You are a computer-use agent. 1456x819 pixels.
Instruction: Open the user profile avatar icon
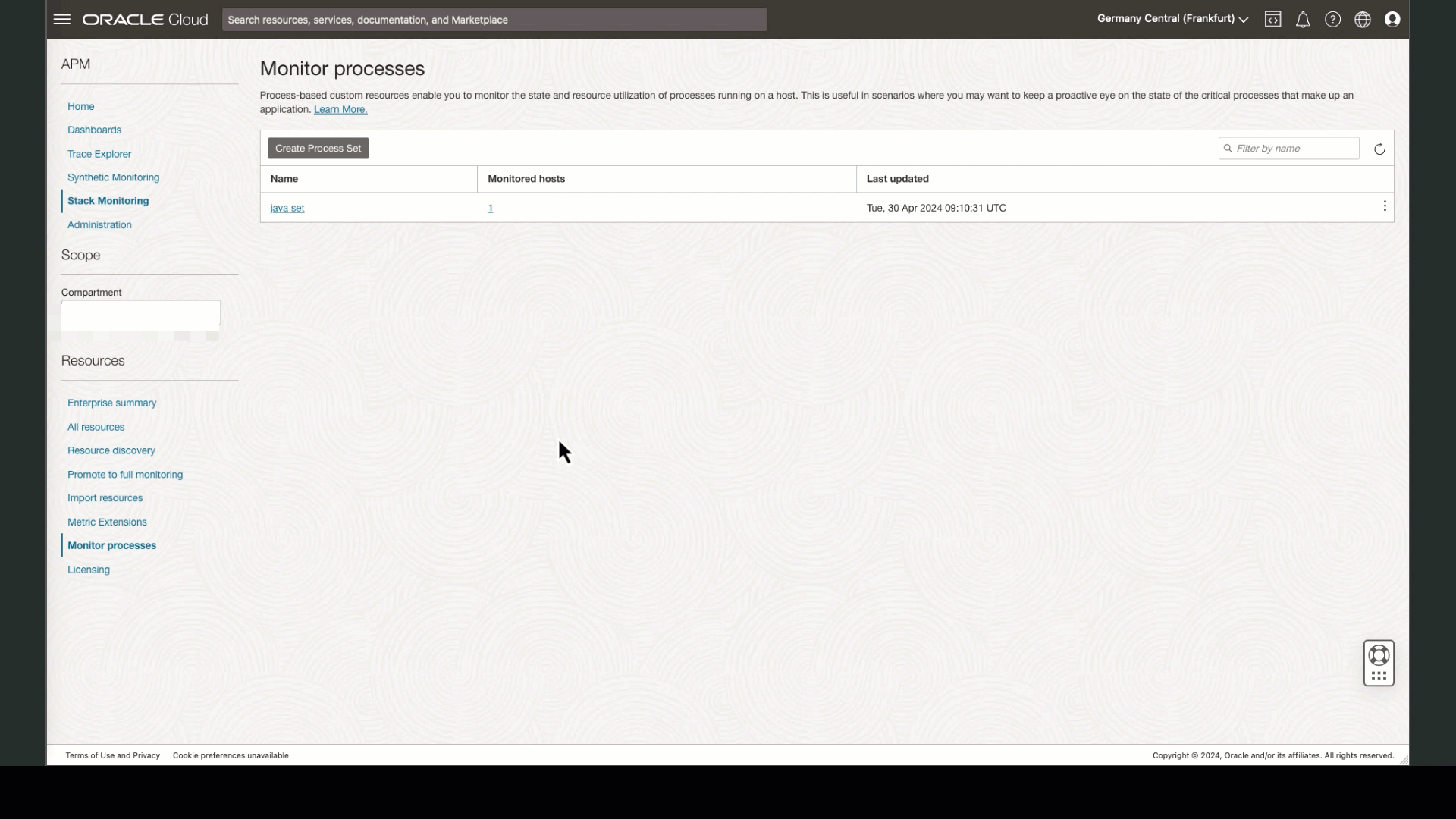pos(1392,20)
